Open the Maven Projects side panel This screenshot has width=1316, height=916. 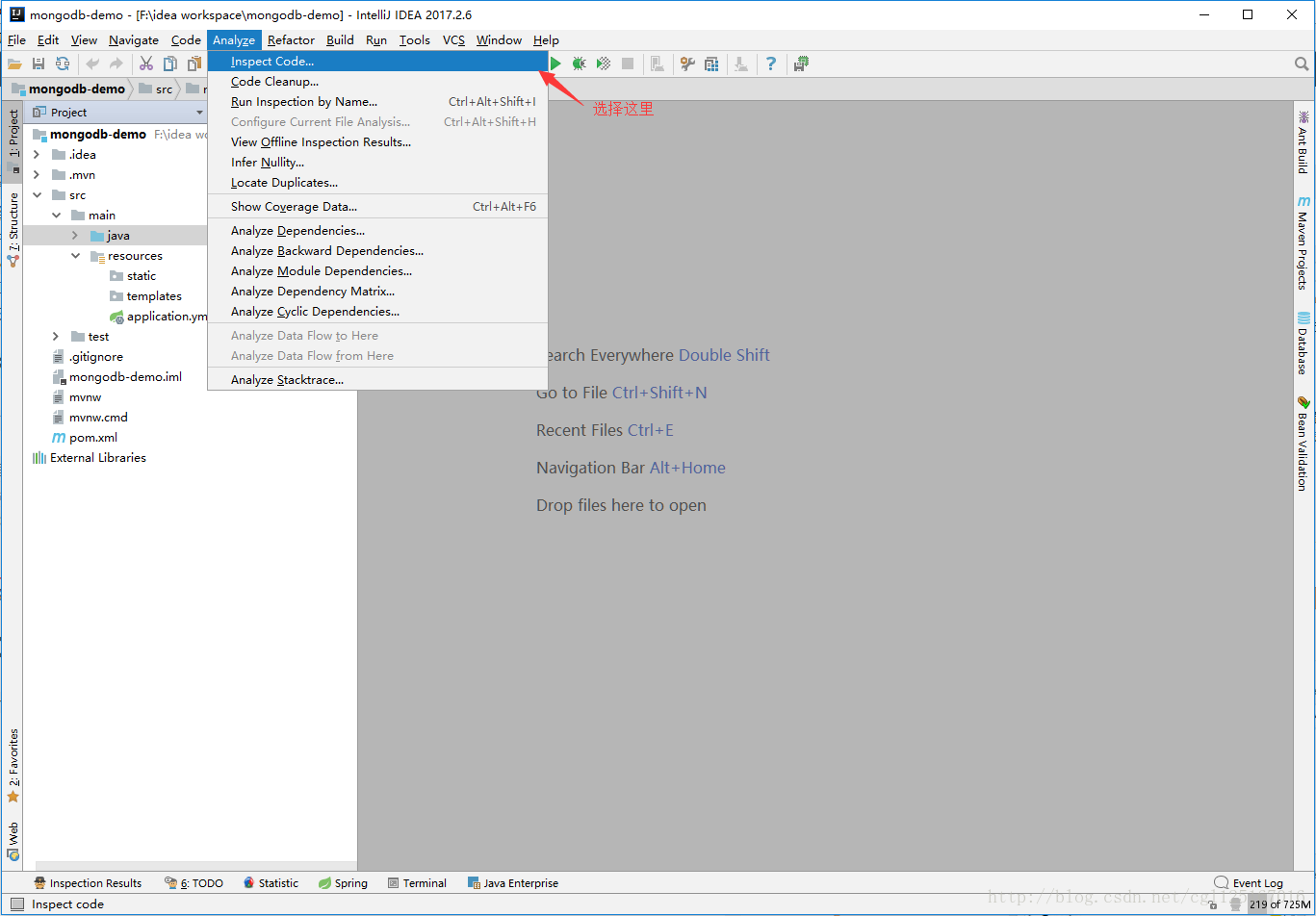point(1303,242)
